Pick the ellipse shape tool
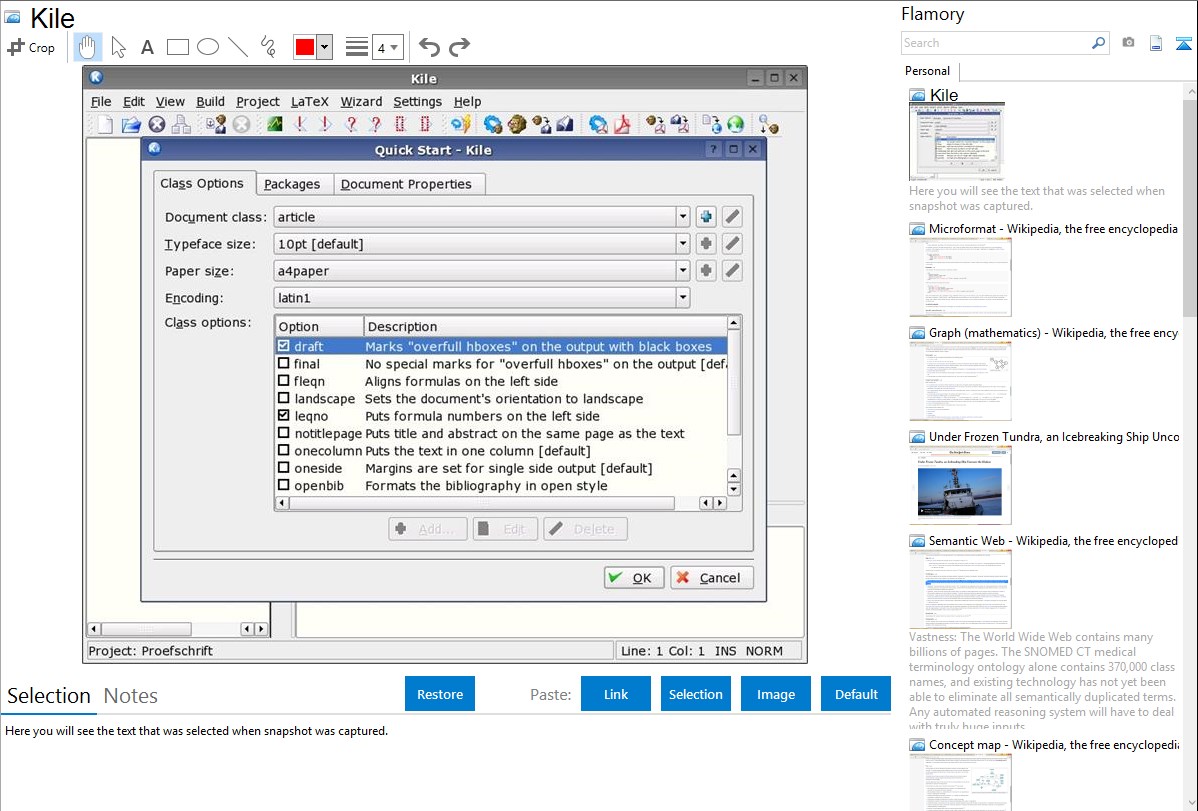Viewport: 1198px width, 811px height. [208, 47]
